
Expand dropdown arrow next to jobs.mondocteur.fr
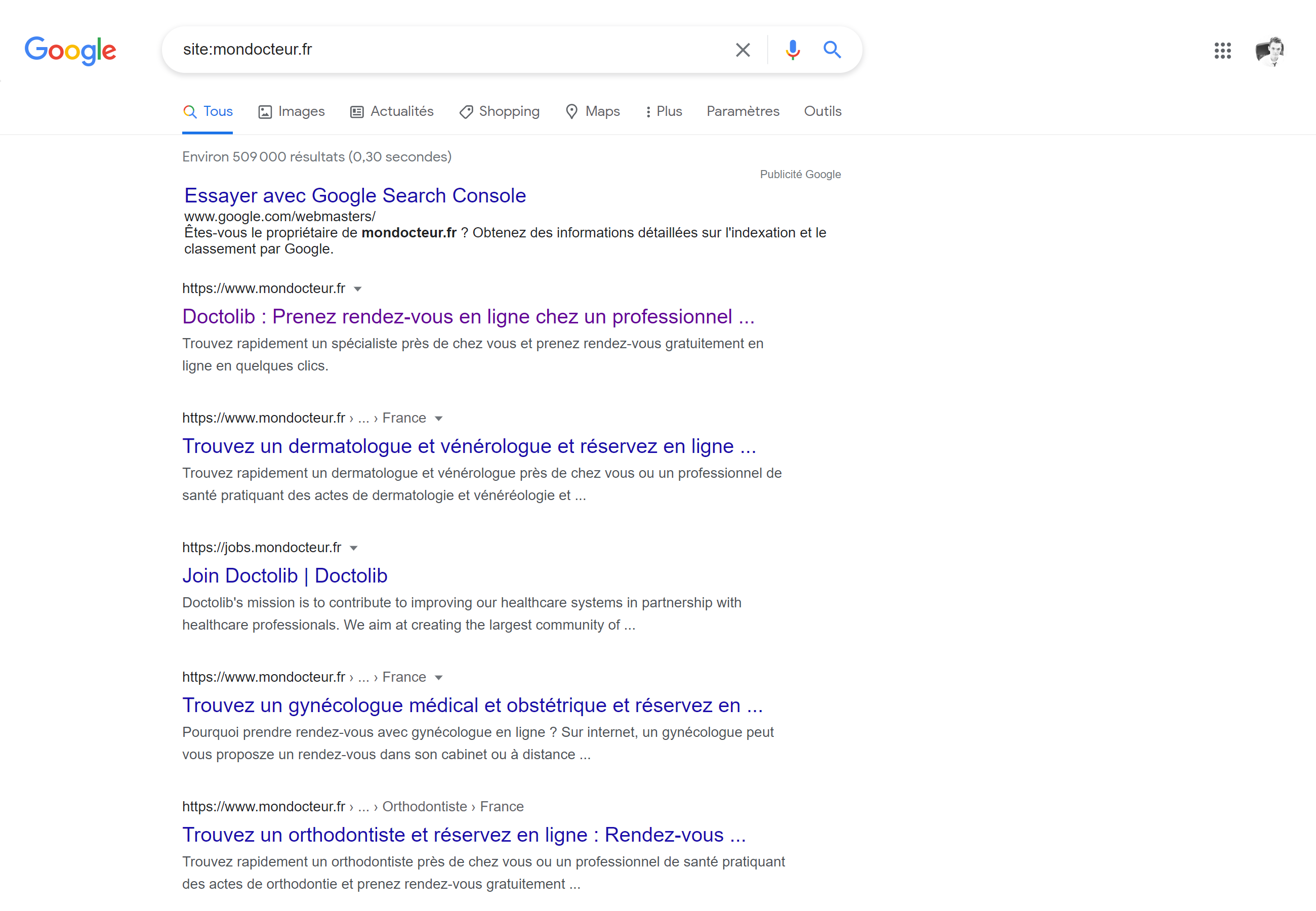pos(354,549)
